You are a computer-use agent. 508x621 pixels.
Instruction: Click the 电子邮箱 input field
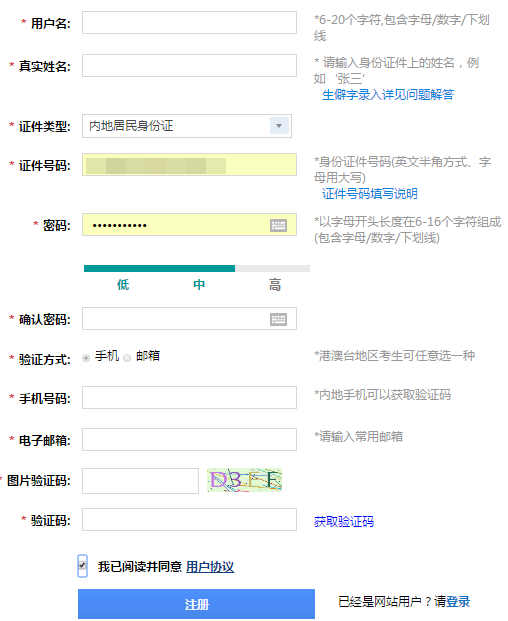click(189, 439)
